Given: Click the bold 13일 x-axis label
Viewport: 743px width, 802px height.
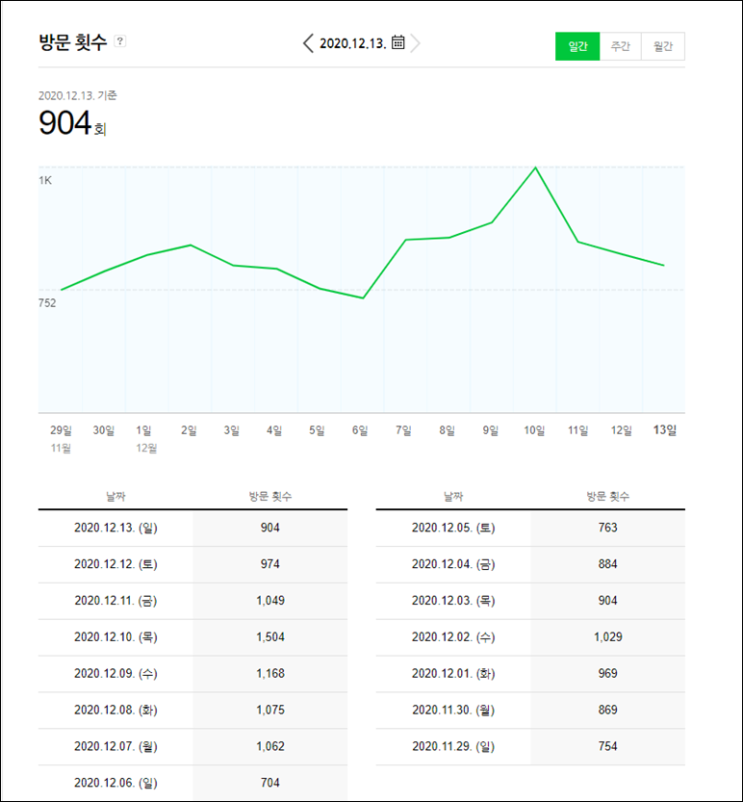Looking at the screenshot, I should click(665, 430).
